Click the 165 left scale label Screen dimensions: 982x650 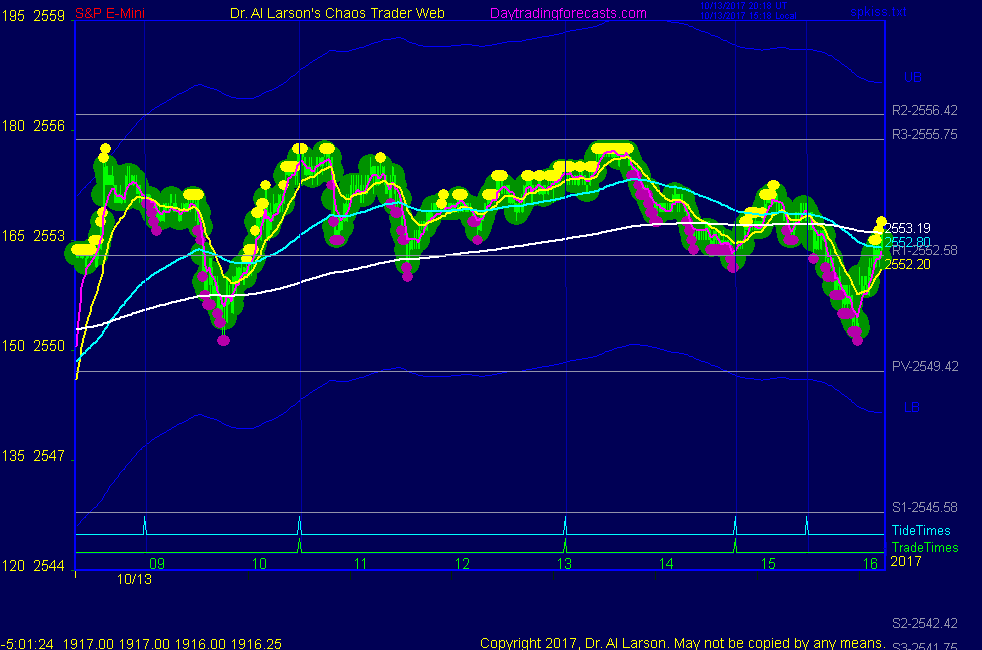point(13,235)
